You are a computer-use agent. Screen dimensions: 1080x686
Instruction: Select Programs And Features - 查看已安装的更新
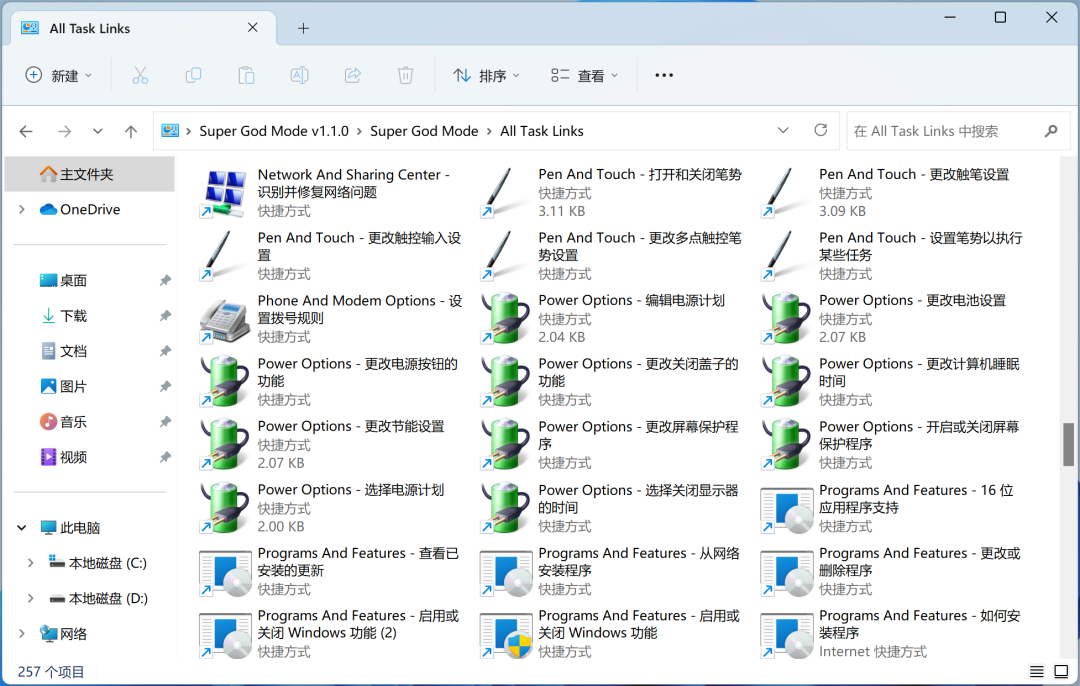pyautogui.click(x=333, y=572)
